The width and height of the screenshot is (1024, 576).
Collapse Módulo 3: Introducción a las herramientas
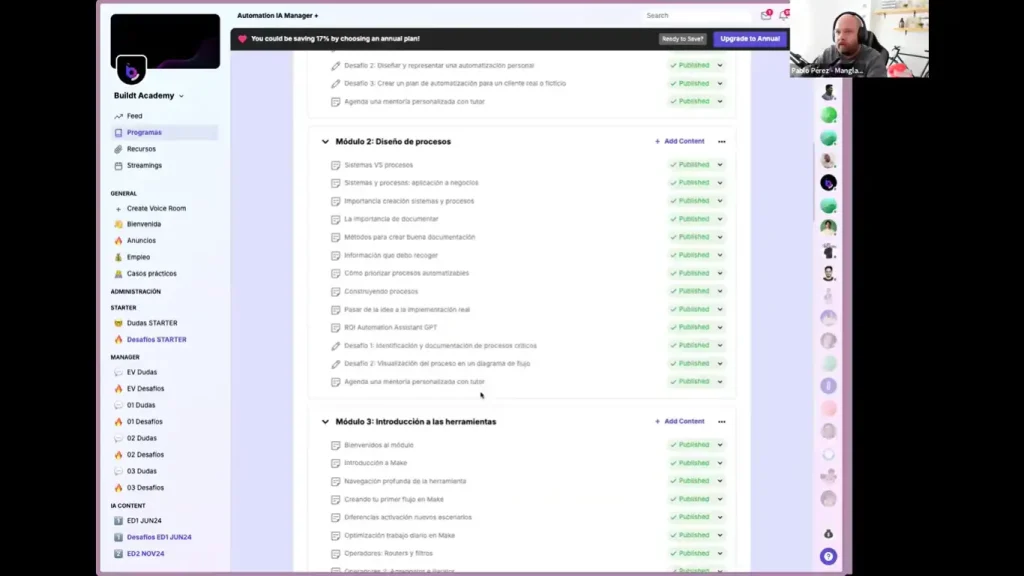click(324, 421)
